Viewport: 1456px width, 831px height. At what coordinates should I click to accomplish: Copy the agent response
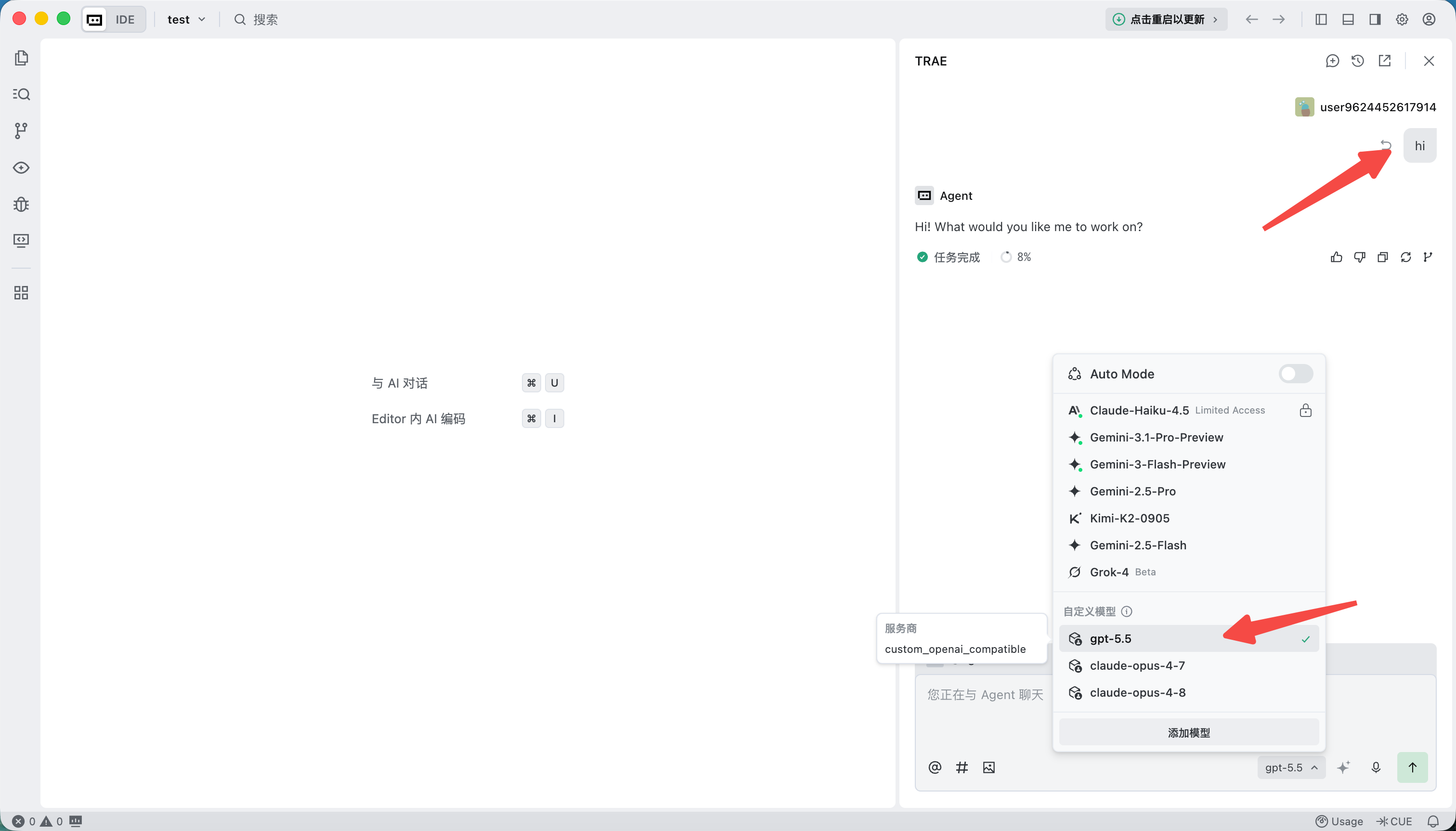[x=1382, y=257]
